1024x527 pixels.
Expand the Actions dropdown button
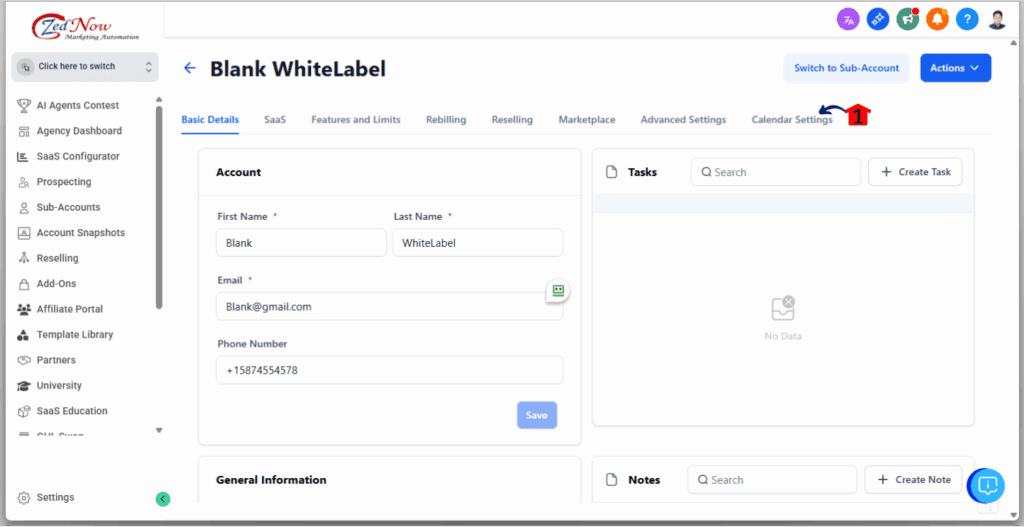pos(955,68)
